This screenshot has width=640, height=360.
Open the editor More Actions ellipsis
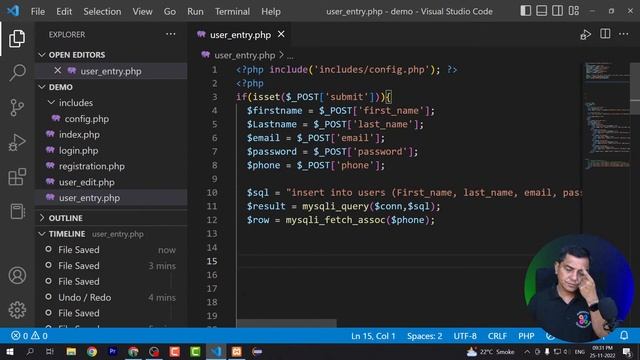click(x=623, y=34)
